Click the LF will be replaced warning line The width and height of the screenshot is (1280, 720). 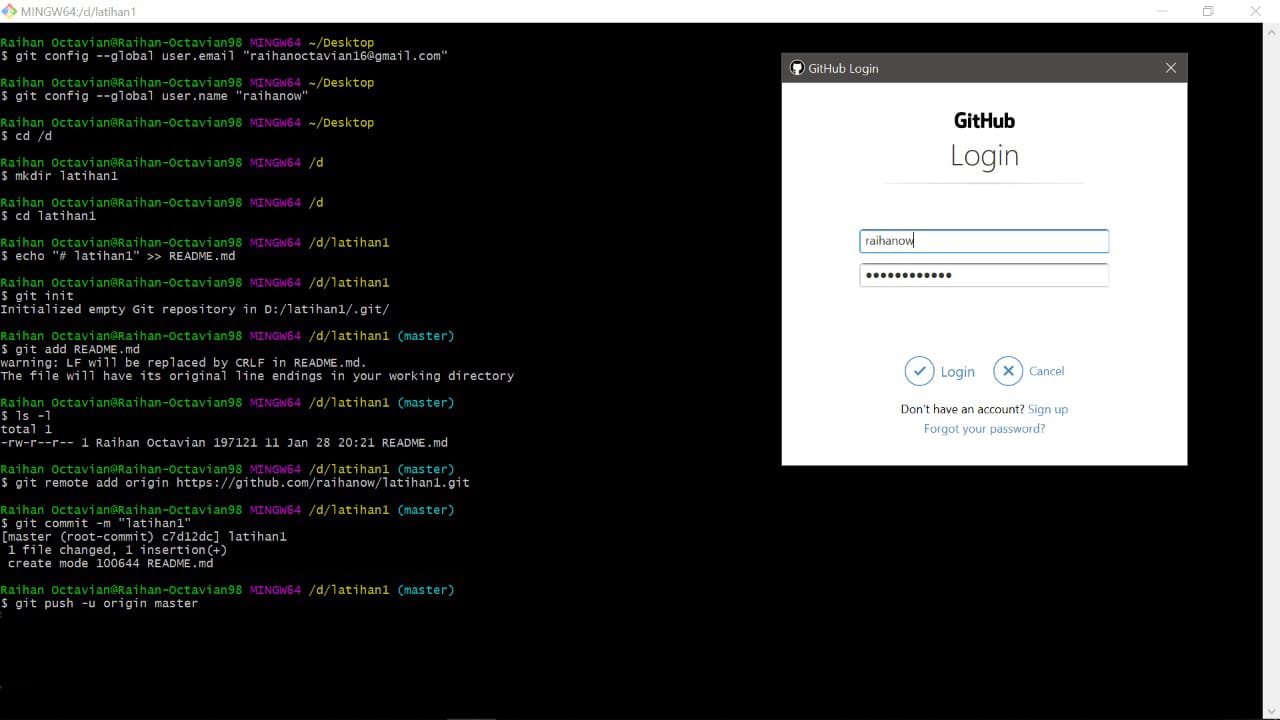[x=184, y=362]
